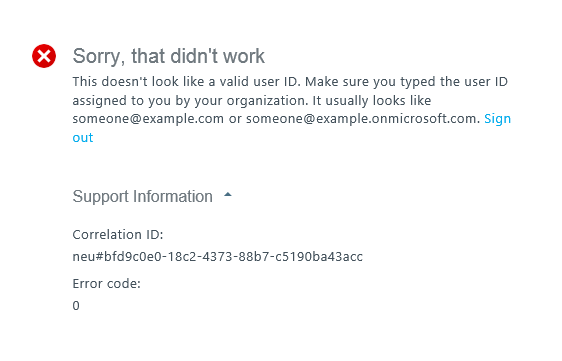Viewport: 562px width, 361px height.
Task: Click the someone@example.com sample address
Action: click(148, 119)
